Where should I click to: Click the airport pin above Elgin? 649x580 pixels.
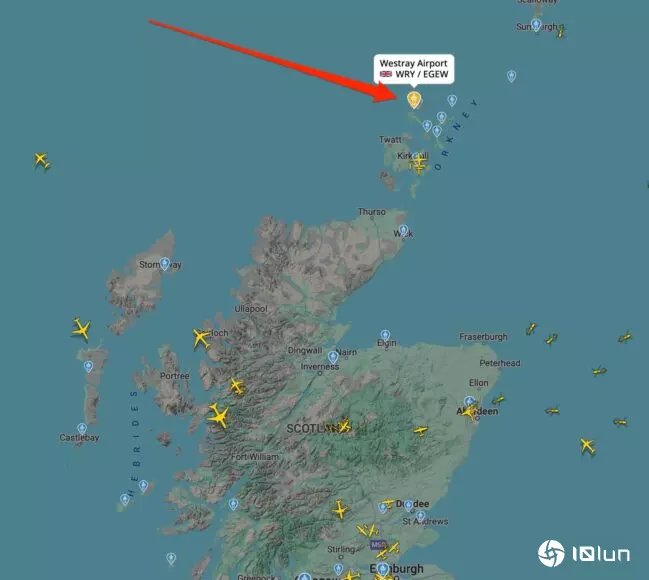click(385, 335)
